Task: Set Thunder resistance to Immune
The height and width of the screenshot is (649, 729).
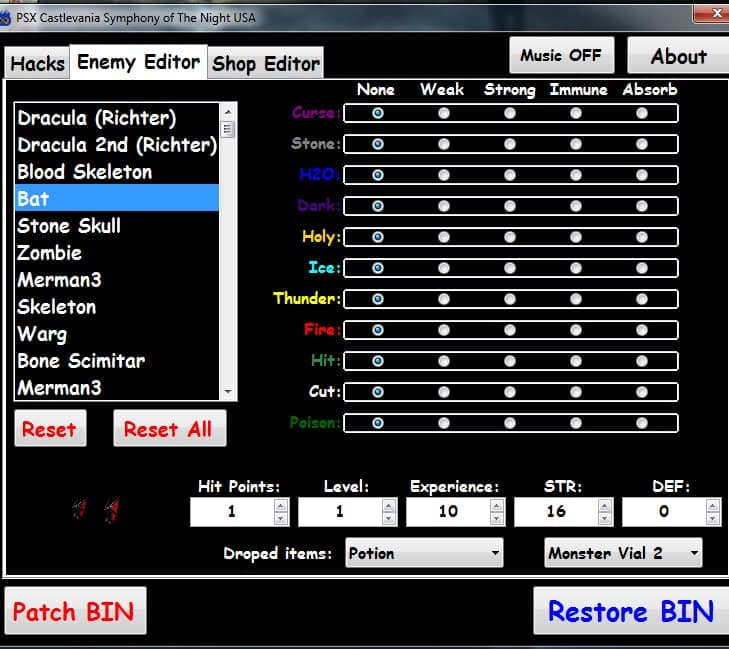Action: pos(576,299)
